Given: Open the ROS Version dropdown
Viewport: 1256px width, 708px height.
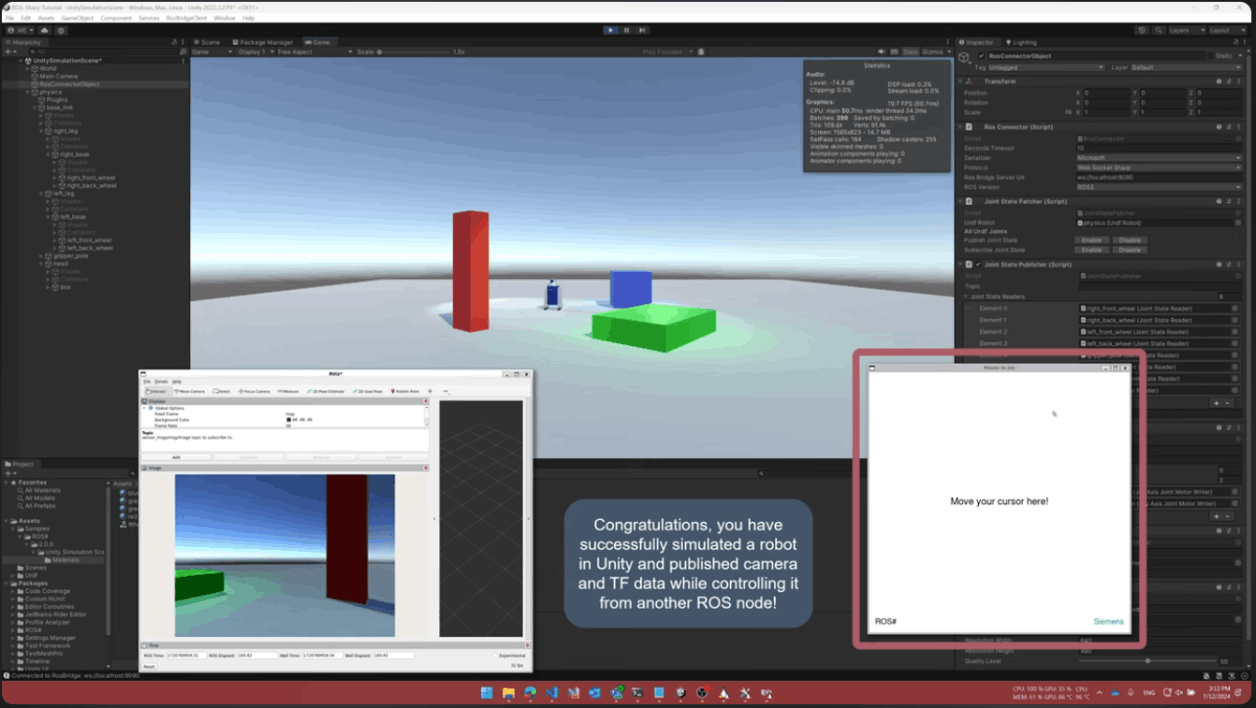Looking at the screenshot, I should point(1158,186).
